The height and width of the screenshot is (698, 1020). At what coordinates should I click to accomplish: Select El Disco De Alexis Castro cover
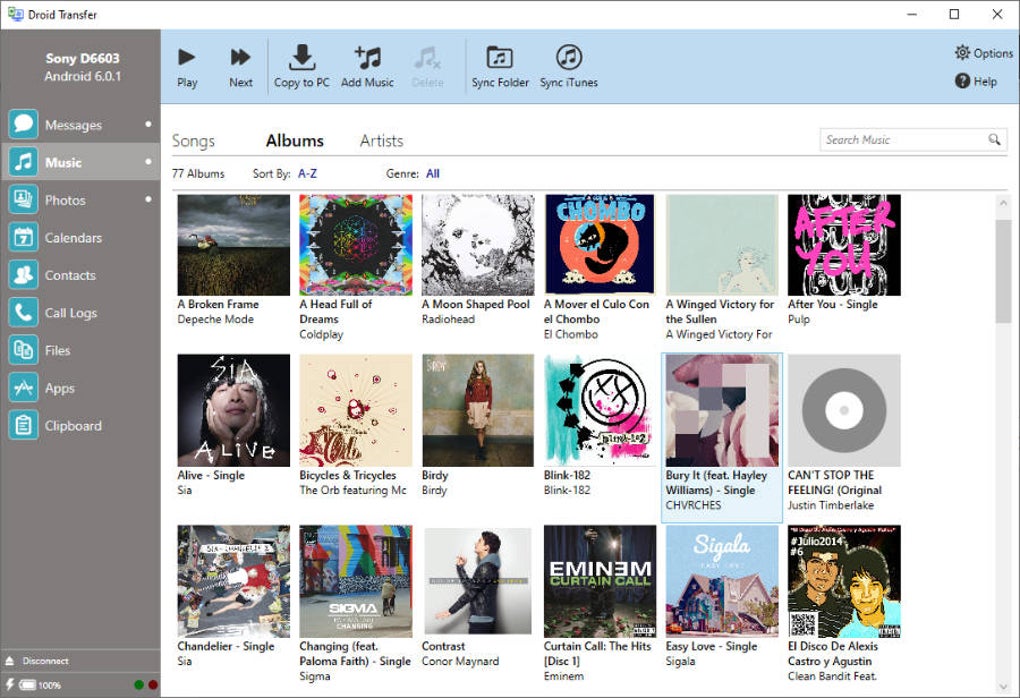click(x=844, y=582)
